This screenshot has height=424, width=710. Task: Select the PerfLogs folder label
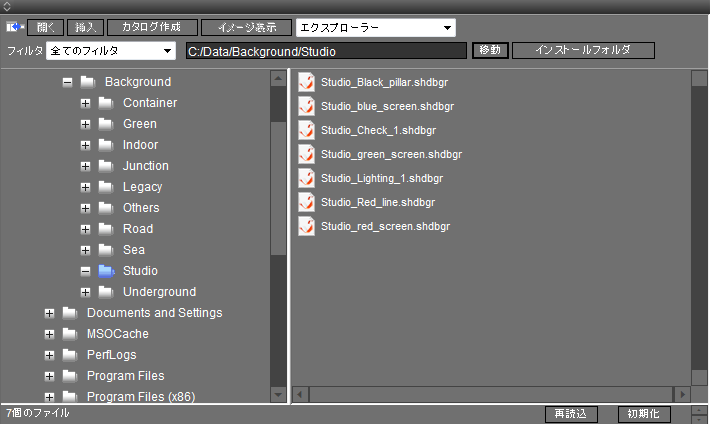[111, 355]
